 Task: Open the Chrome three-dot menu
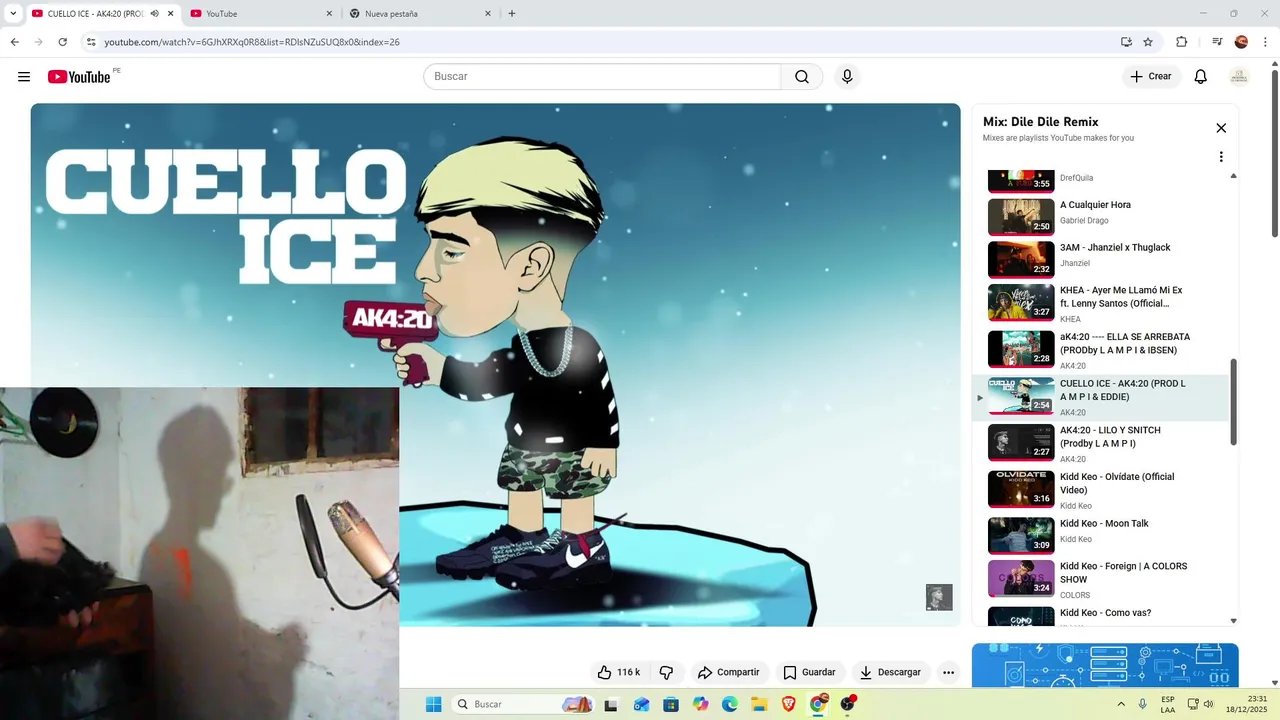(x=1265, y=42)
